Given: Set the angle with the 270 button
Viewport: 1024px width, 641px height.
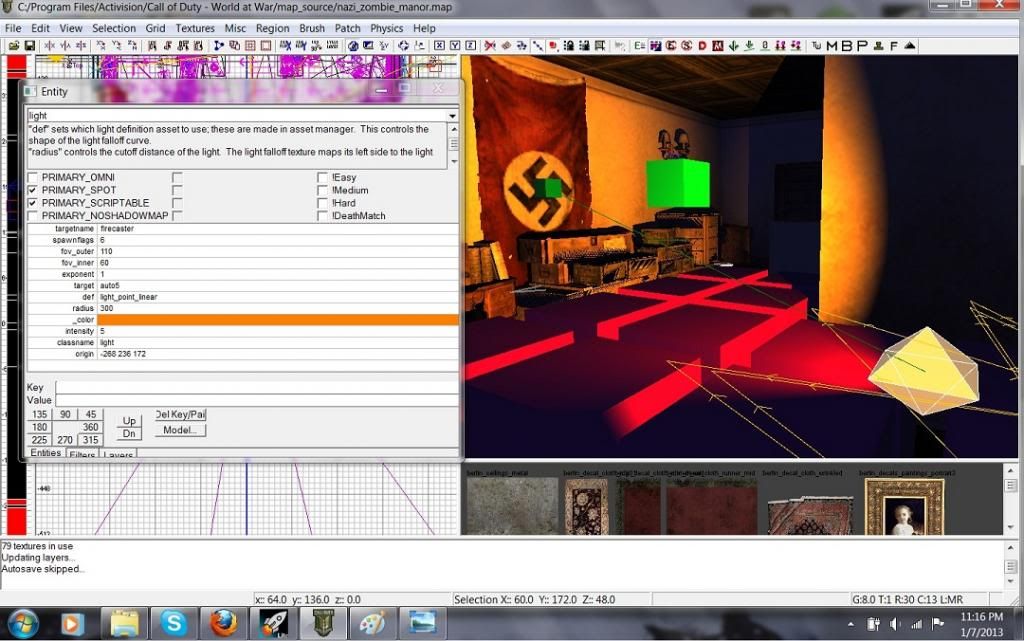Looking at the screenshot, I should (65, 440).
